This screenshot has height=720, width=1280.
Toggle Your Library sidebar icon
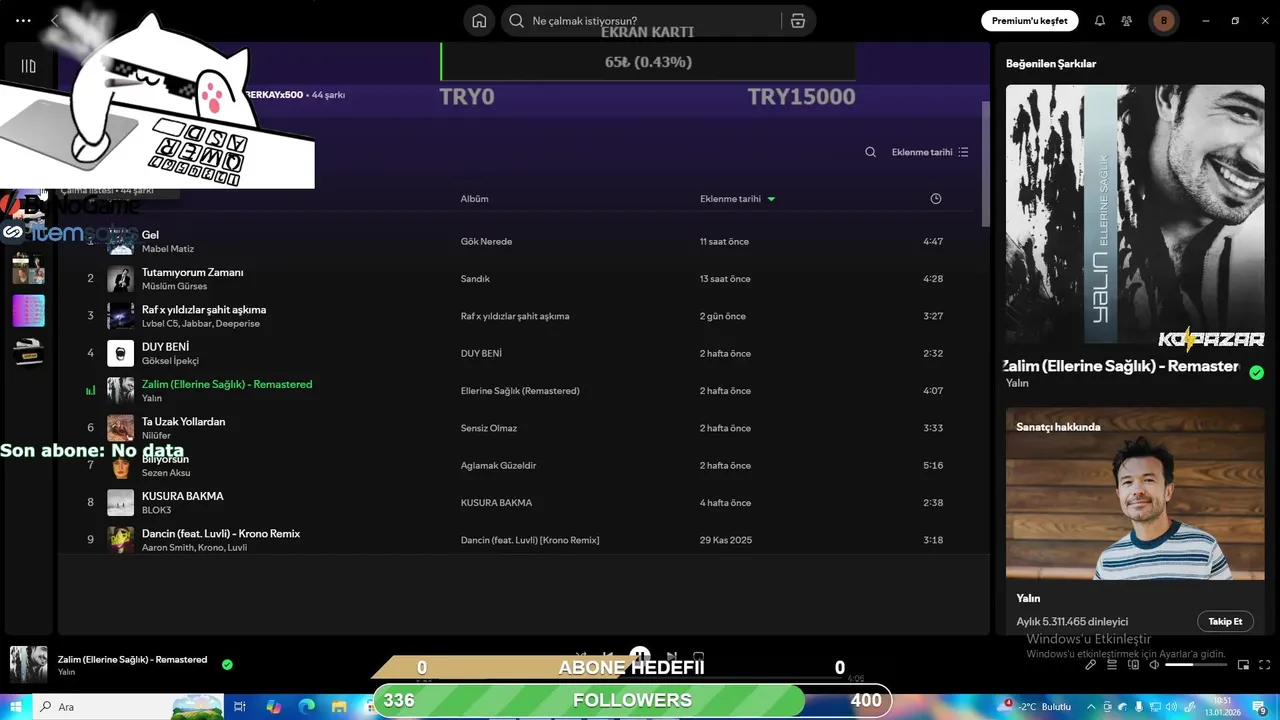click(x=28, y=66)
